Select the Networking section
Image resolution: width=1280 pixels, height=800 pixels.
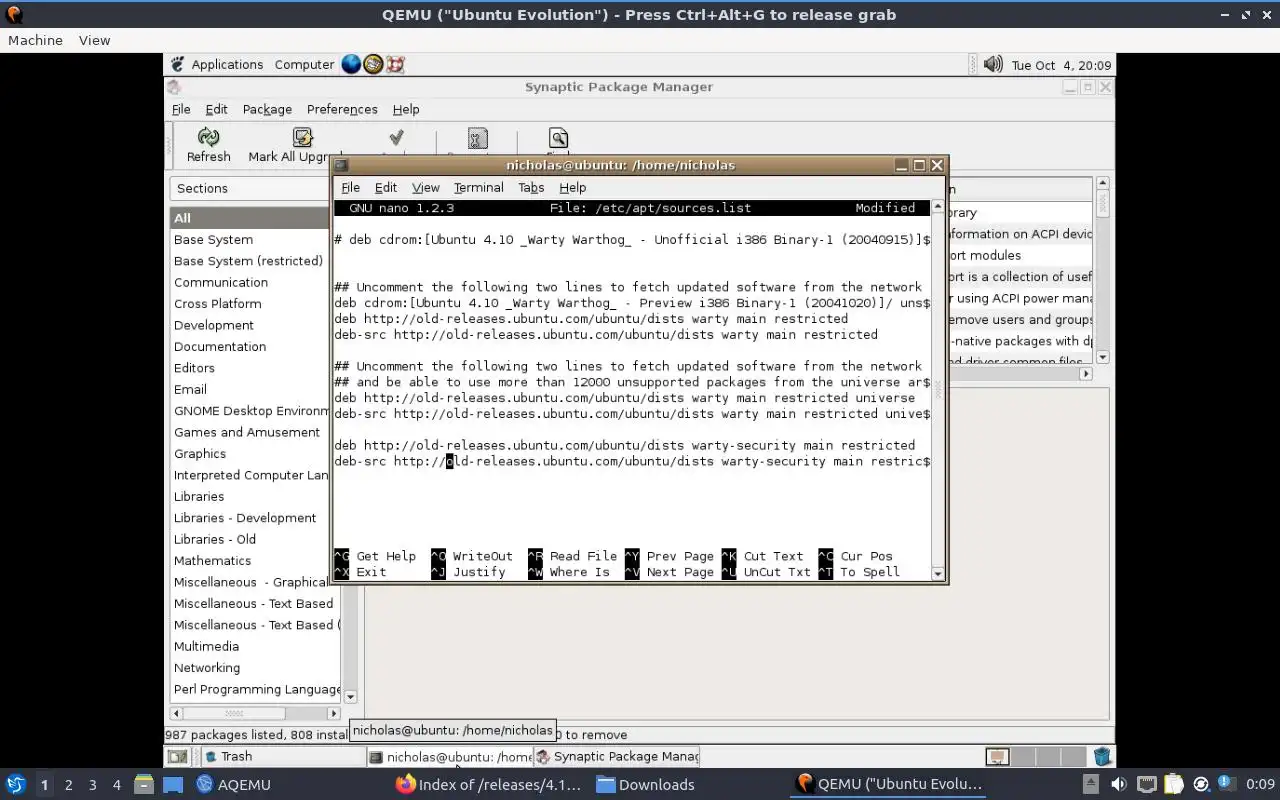tap(207, 668)
